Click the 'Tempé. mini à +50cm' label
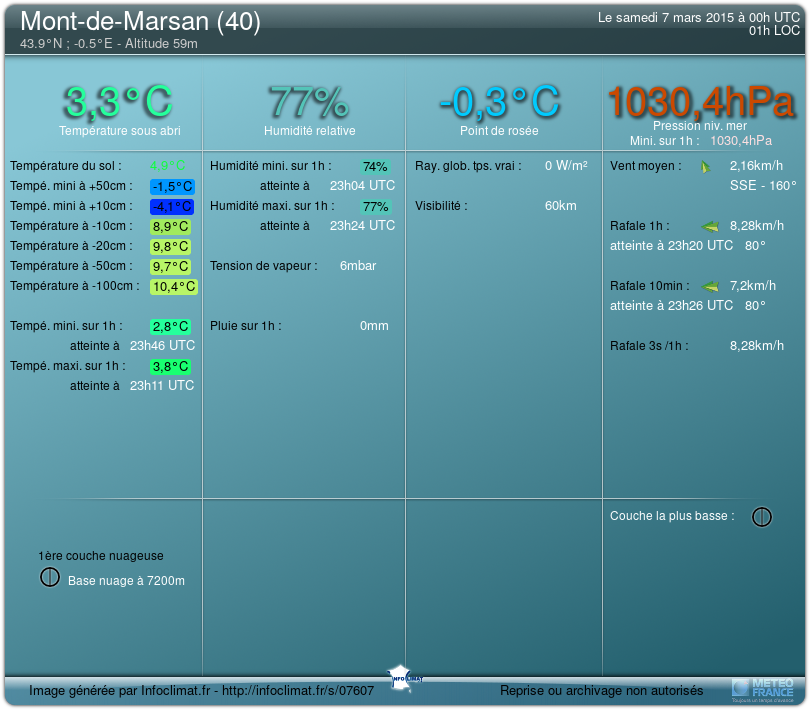This screenshot has width=810, height=710. click(x=71, y=186)
